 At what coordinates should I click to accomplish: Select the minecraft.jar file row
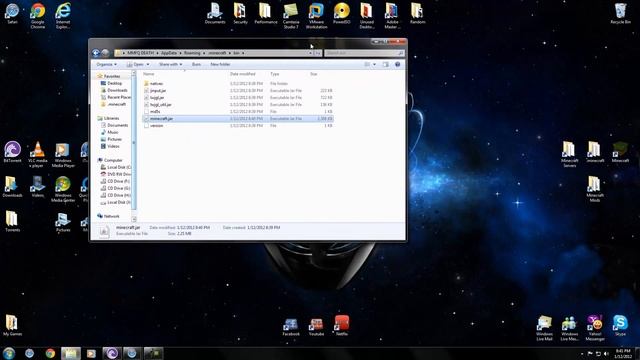238,118
